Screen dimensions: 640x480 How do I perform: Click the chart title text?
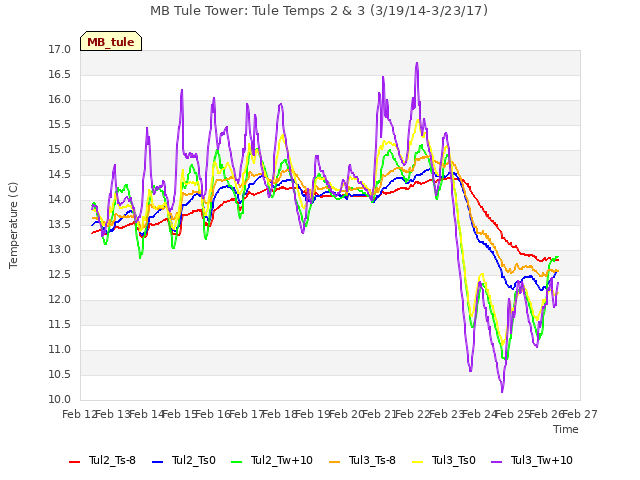319,11
